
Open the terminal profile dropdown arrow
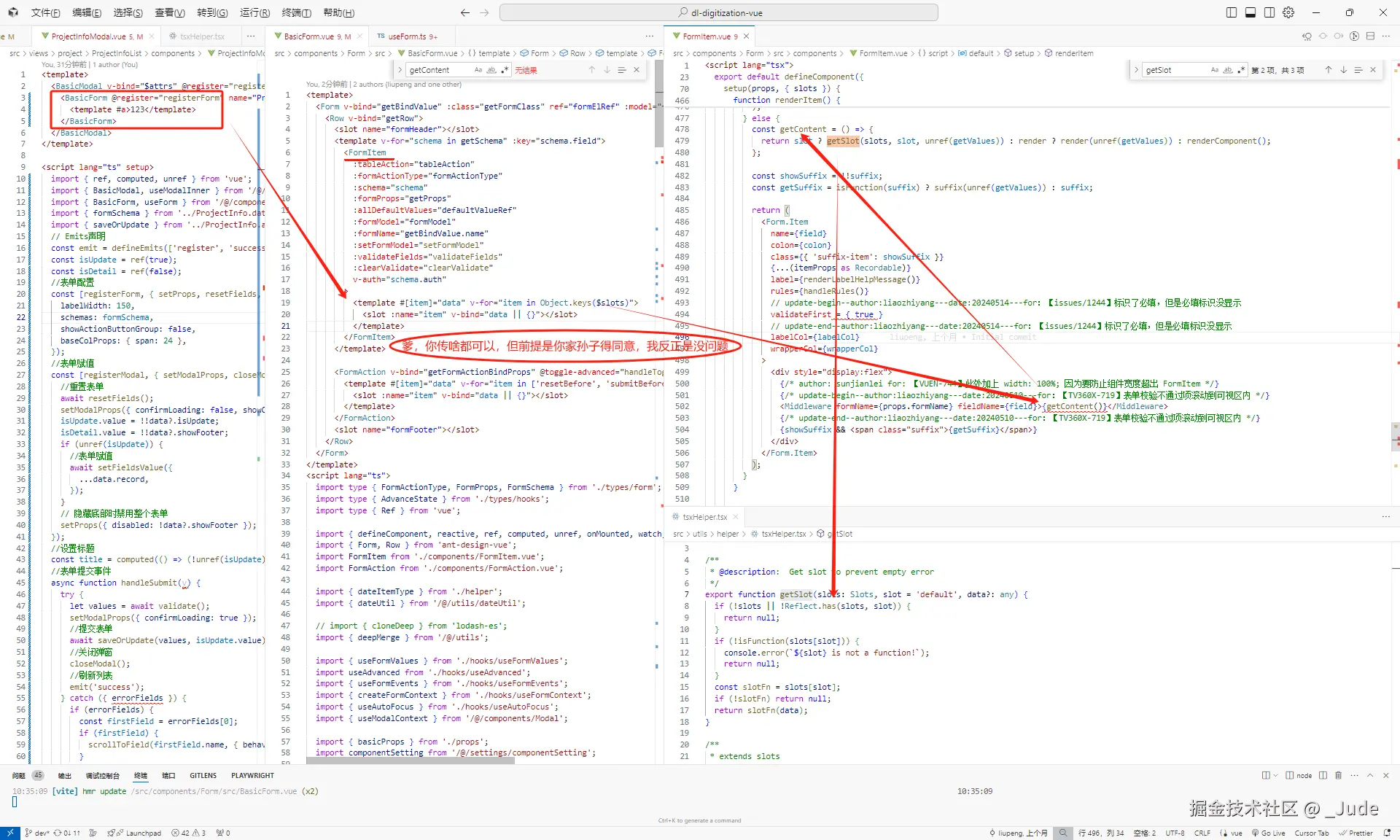1275,775
